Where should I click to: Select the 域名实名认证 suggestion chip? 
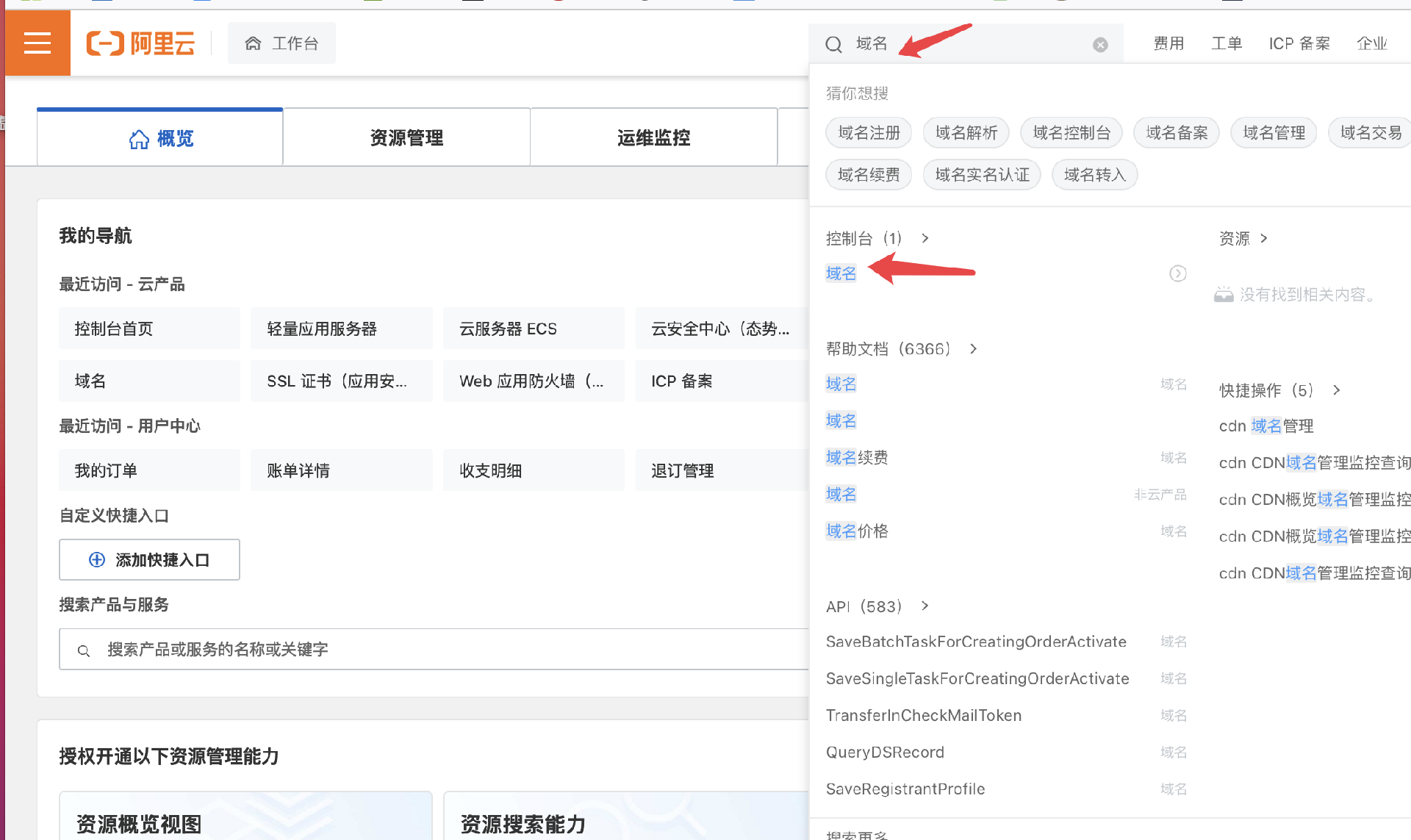(982, 174)
